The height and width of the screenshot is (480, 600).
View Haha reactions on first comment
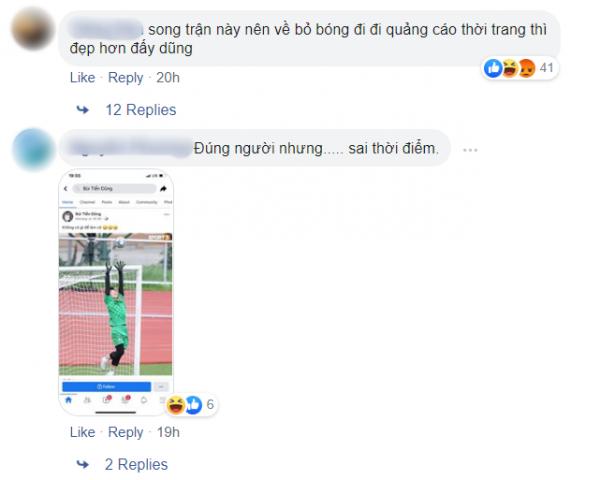(x=510, y=69)
